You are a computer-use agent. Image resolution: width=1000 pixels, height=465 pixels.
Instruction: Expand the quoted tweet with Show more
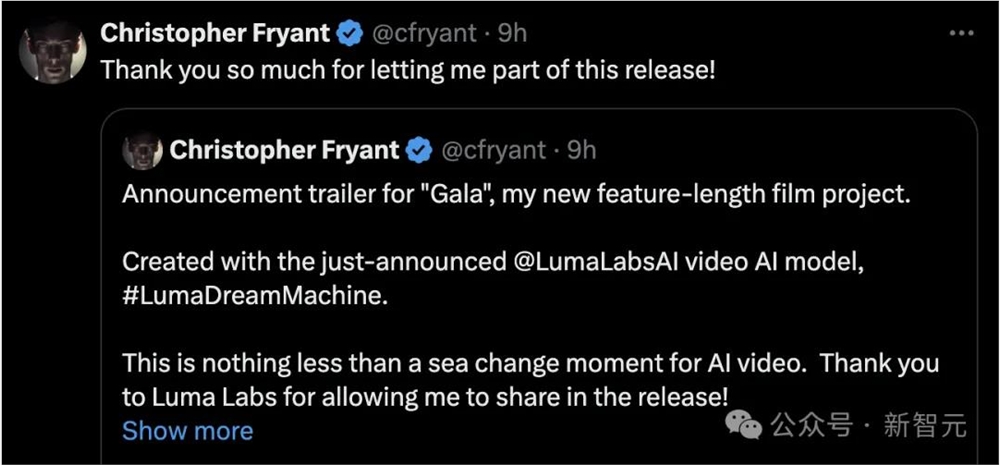187,431
